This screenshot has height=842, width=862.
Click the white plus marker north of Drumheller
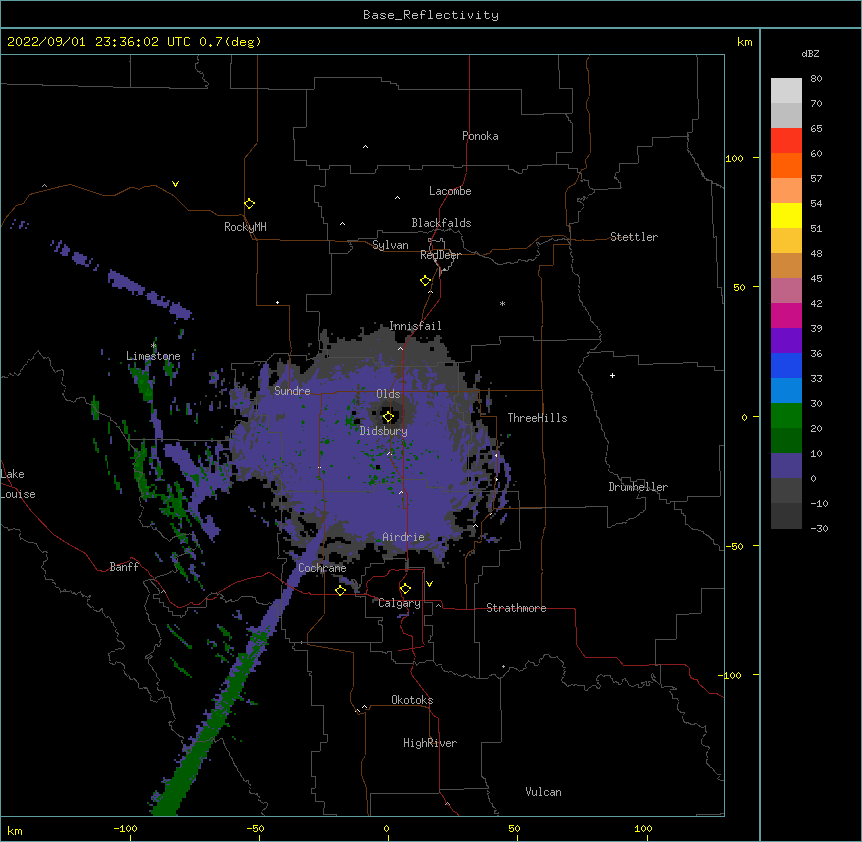[x=612, y=375]
